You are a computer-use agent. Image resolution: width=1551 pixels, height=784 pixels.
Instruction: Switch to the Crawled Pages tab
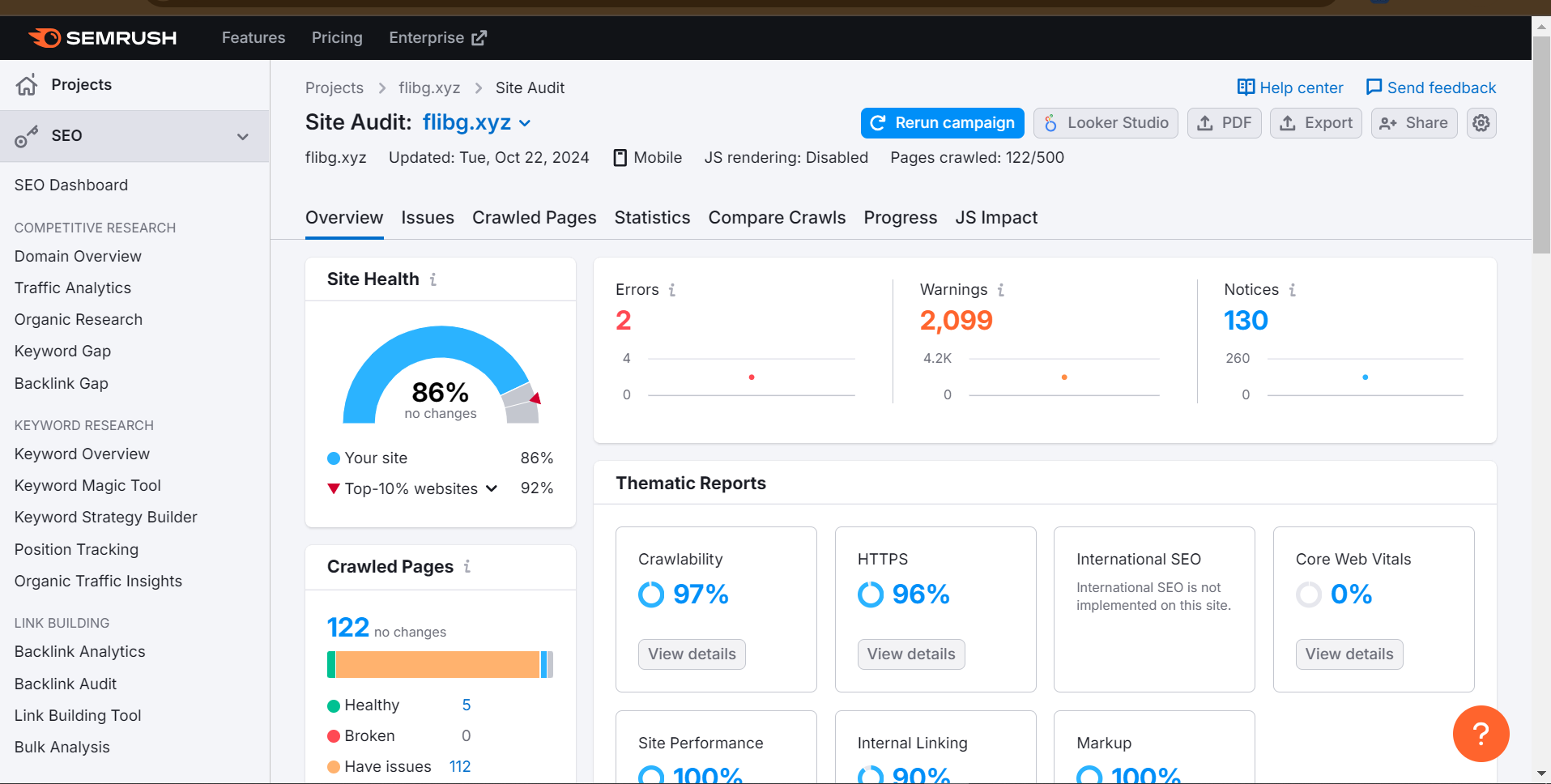pyautogui.click(x=534, y=218)
